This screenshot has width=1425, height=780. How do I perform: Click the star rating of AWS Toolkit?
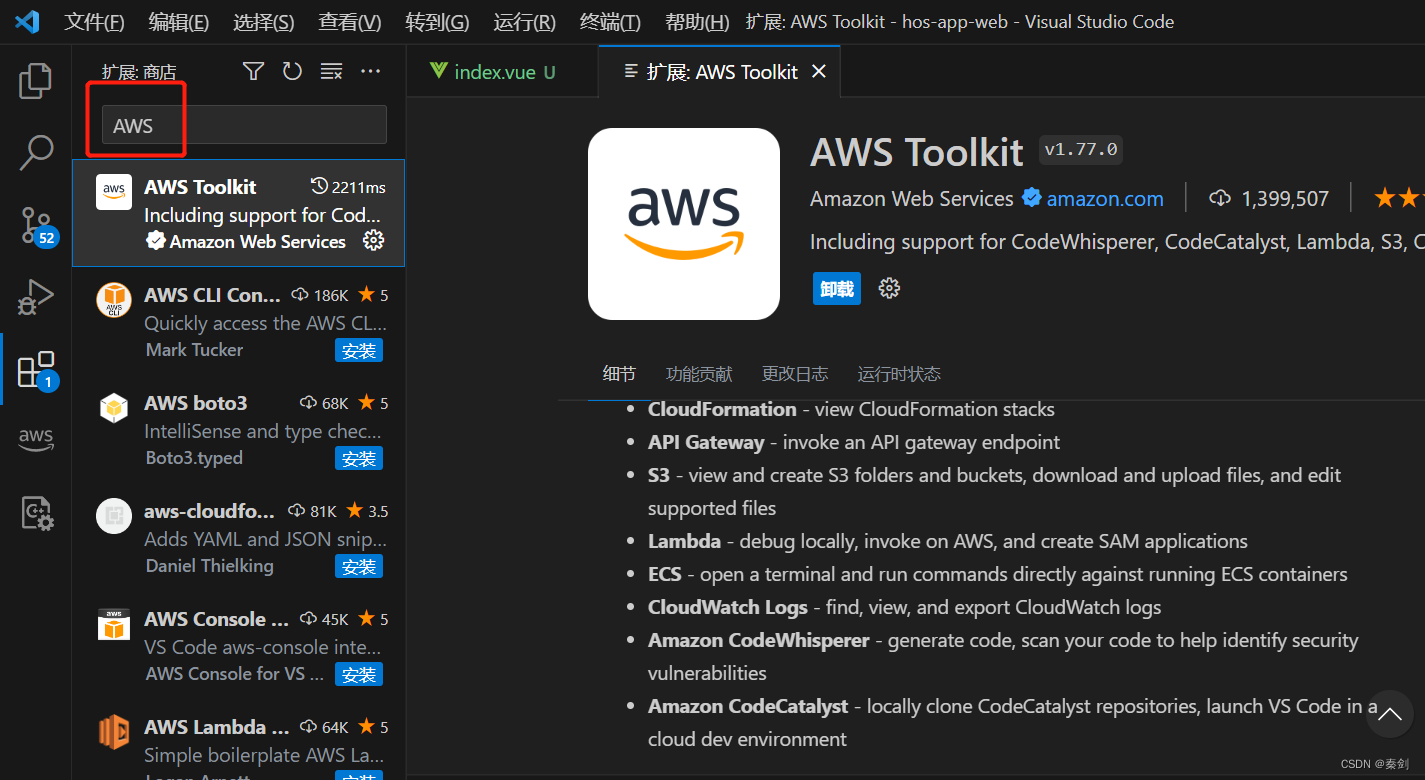click(1399, 198)
